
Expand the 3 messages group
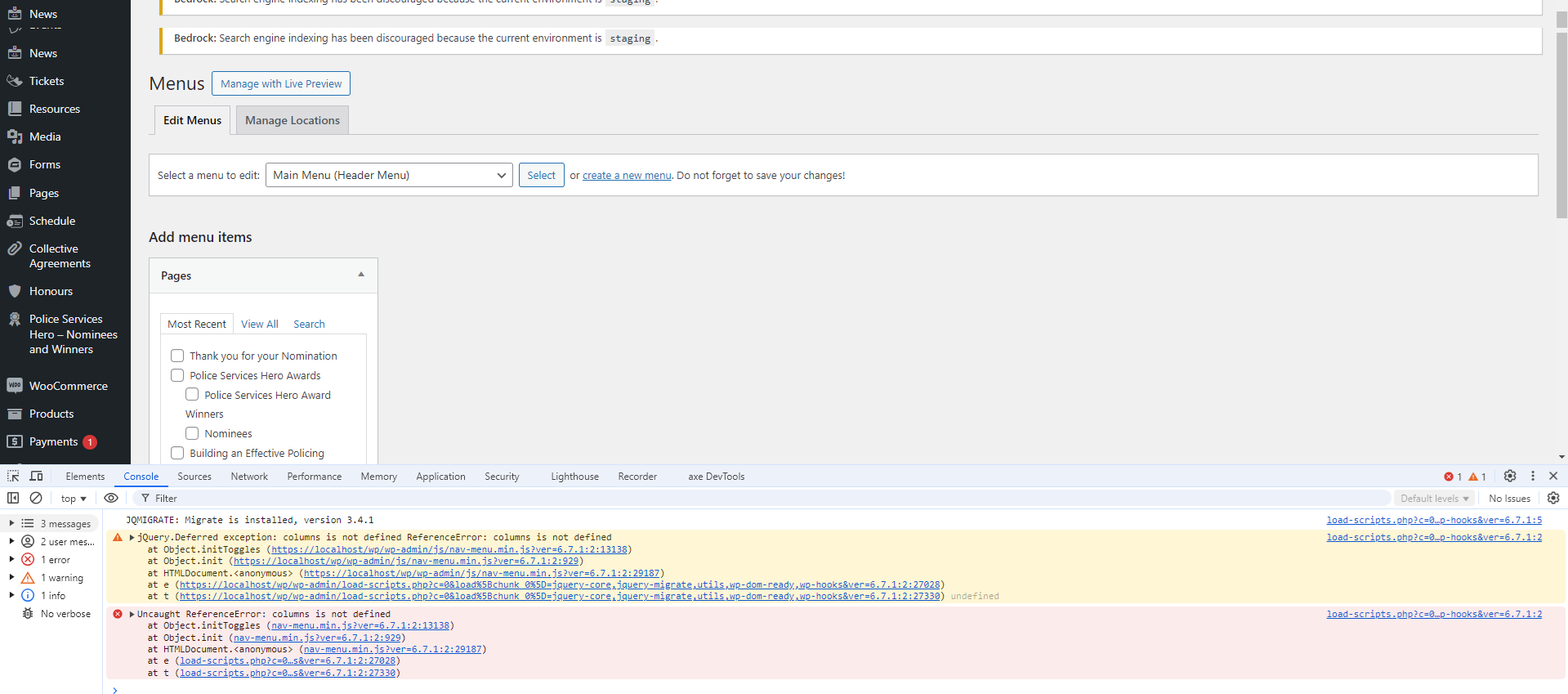[x=11, y=523]
